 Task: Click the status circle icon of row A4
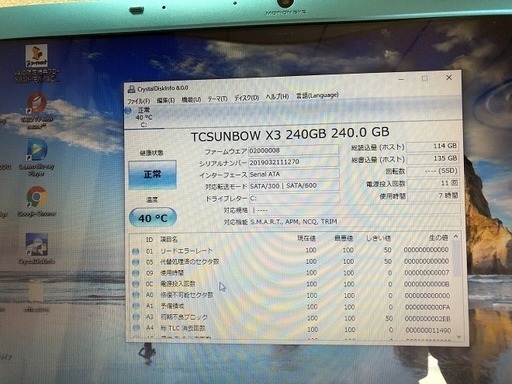tap(136, 328)
